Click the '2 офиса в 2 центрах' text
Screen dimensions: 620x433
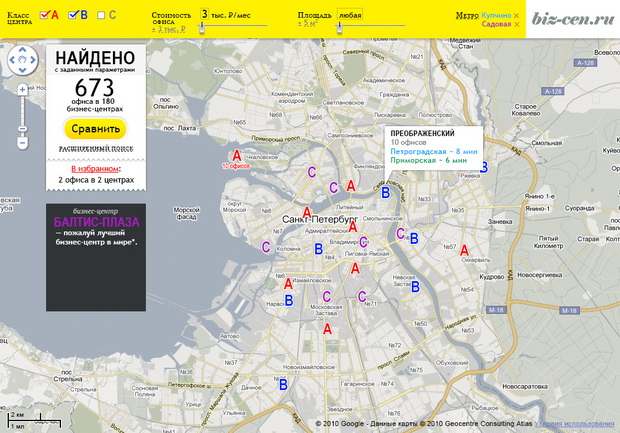pyautogui.click(x=96, y=180)
